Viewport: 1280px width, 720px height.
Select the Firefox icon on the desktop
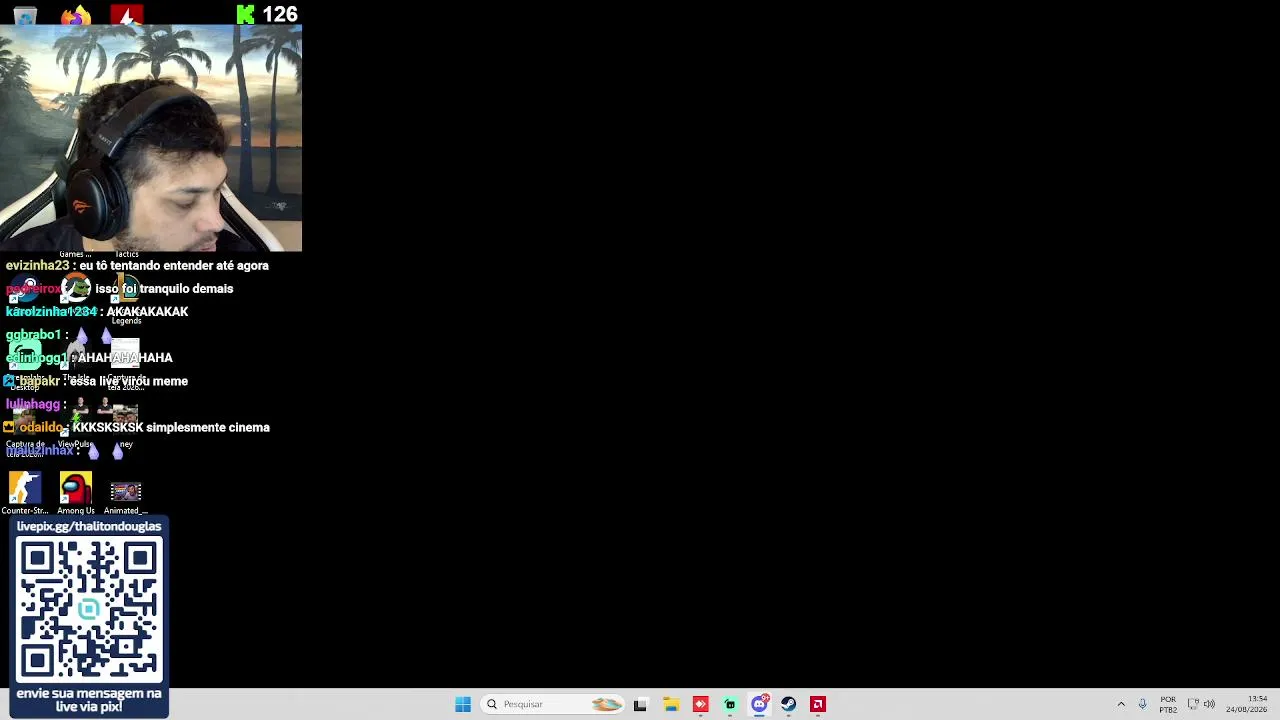[75, 15]
